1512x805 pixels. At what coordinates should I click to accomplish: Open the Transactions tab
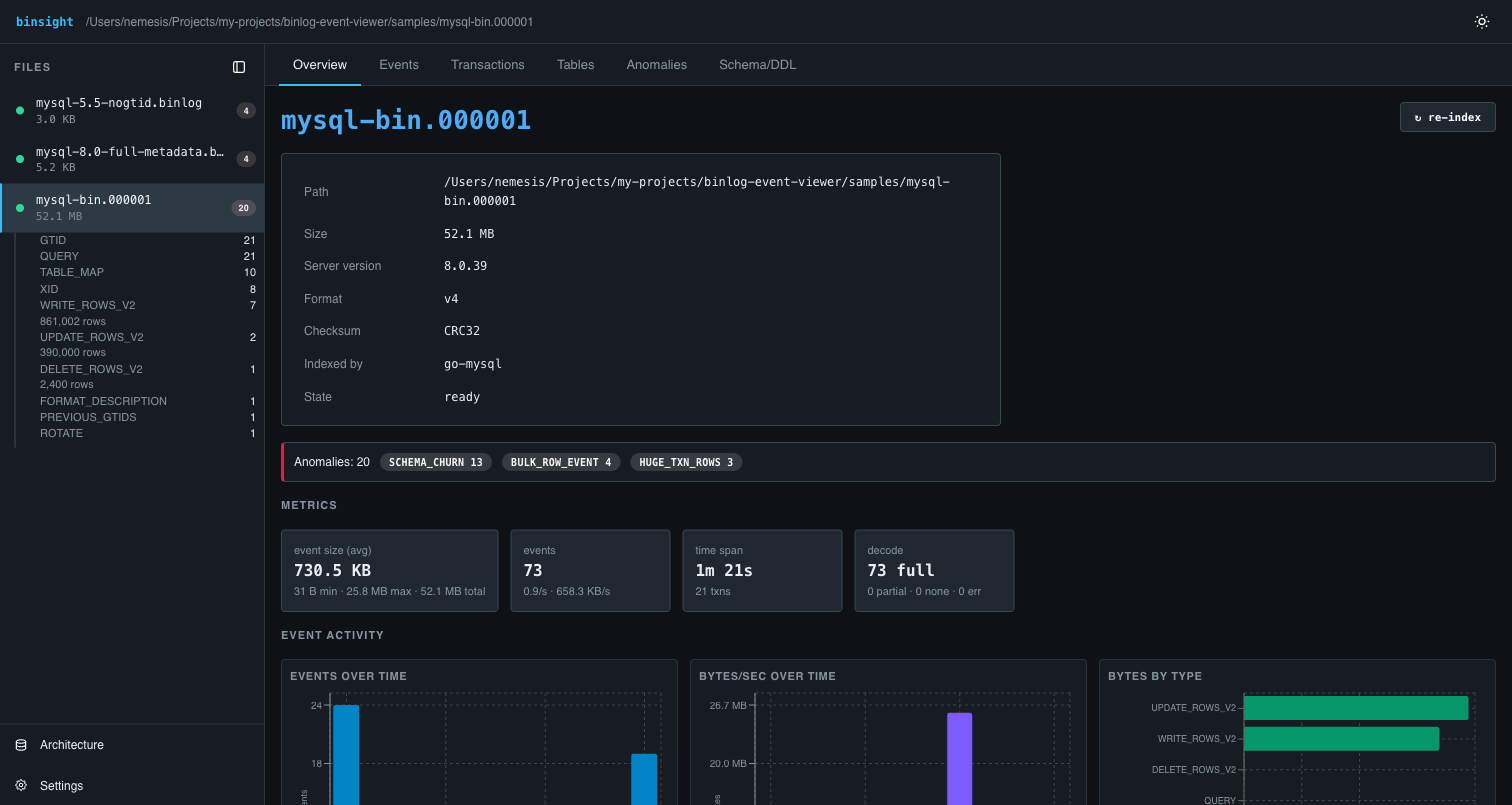[488, 64]
